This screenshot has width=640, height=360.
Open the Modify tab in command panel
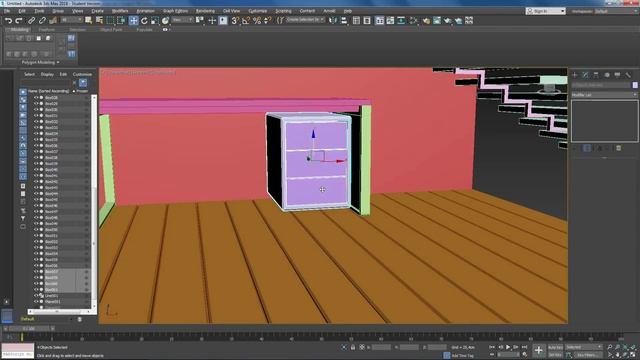(x=585, y=75)
